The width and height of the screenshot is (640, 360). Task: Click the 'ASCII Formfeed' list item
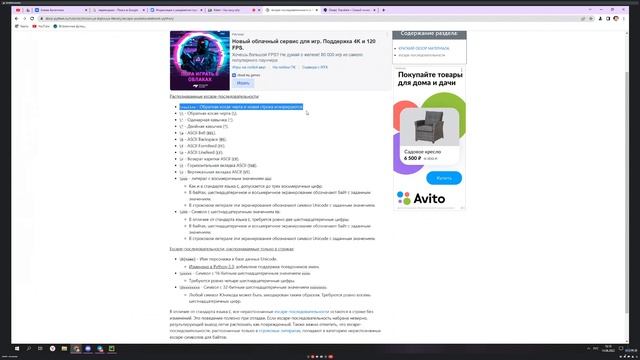pyautogui.click(x=202, y=146)
